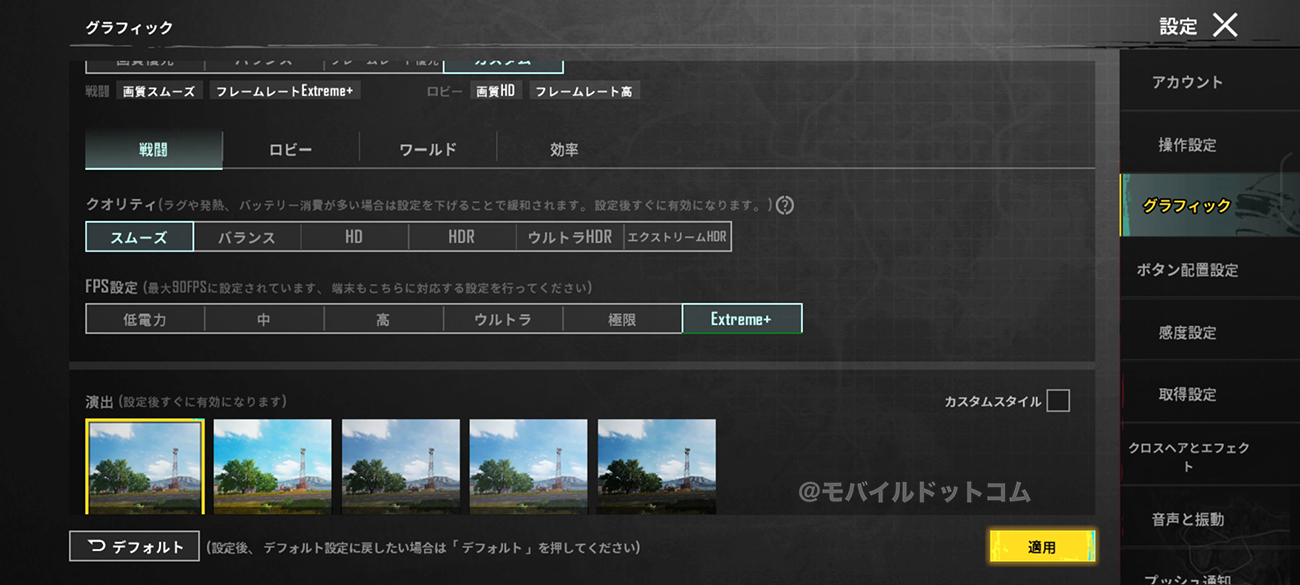Close settings with the X icon
Viewport: 1300px width, 585px height.
click(1225, 25)
